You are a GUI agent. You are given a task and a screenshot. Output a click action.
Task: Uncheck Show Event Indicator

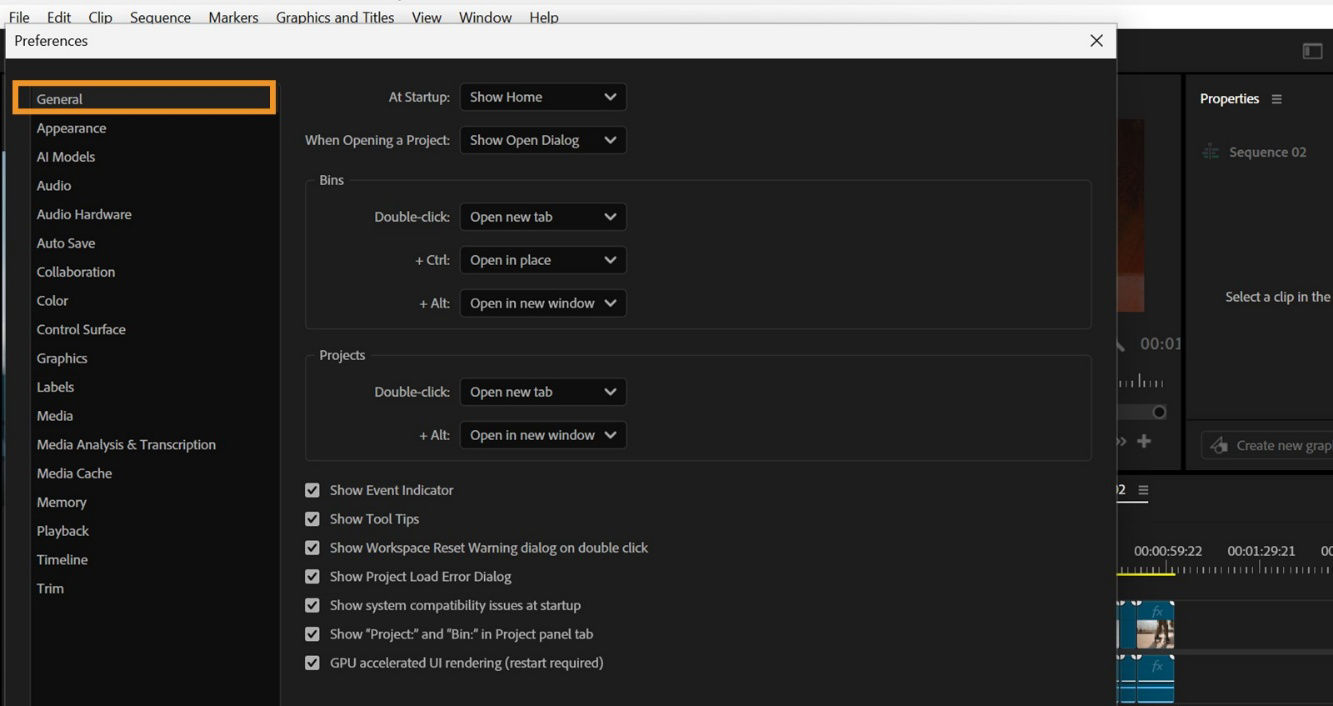312,490
